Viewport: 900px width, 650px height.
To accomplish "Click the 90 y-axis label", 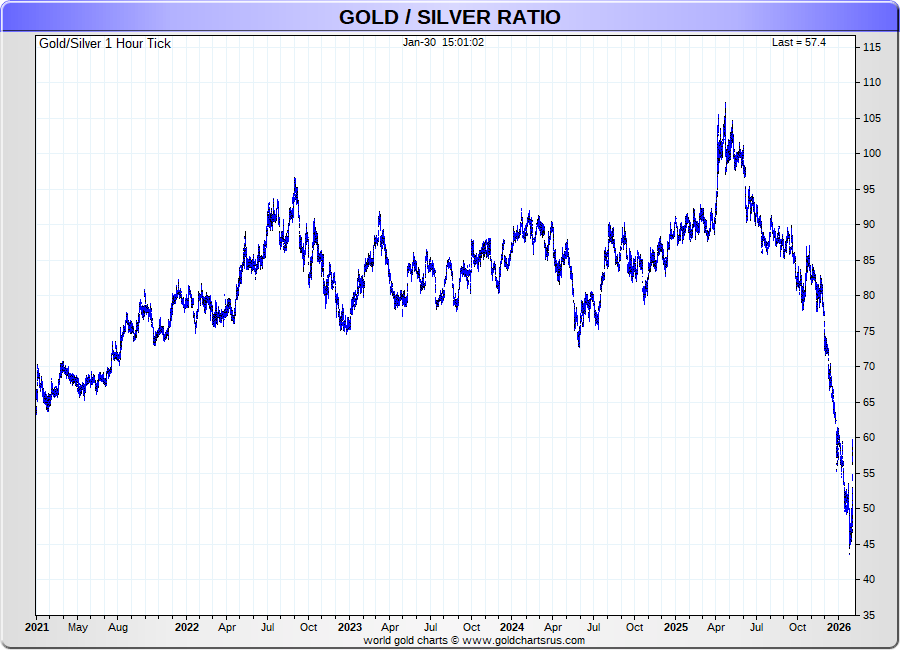I will pos(869,225).
